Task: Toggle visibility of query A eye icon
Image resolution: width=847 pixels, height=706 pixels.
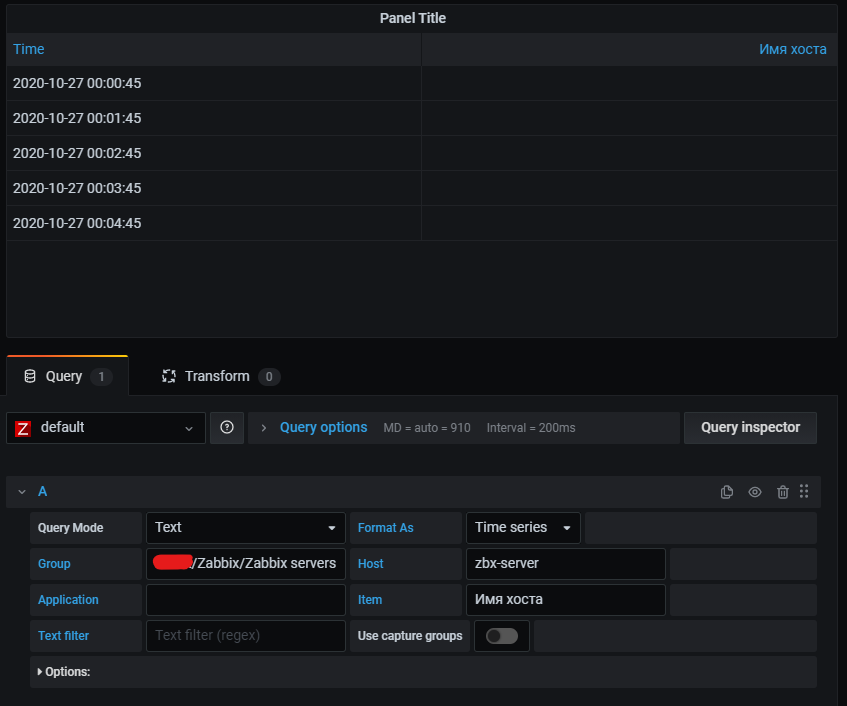Action: (755, 492)
